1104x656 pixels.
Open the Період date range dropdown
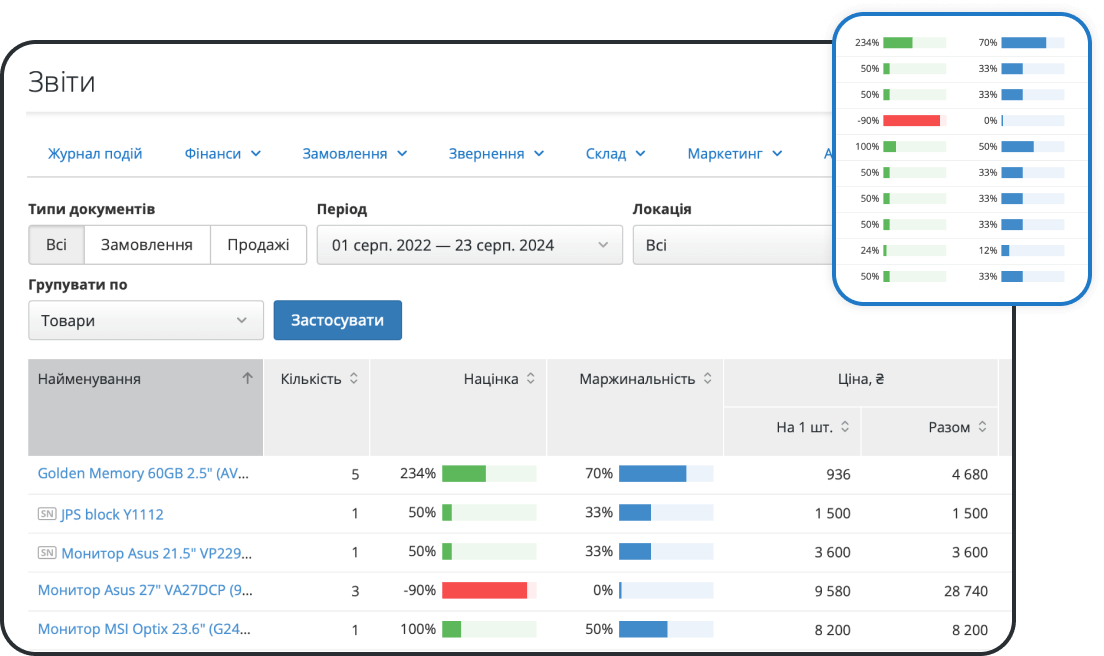[x=469, y=245]
